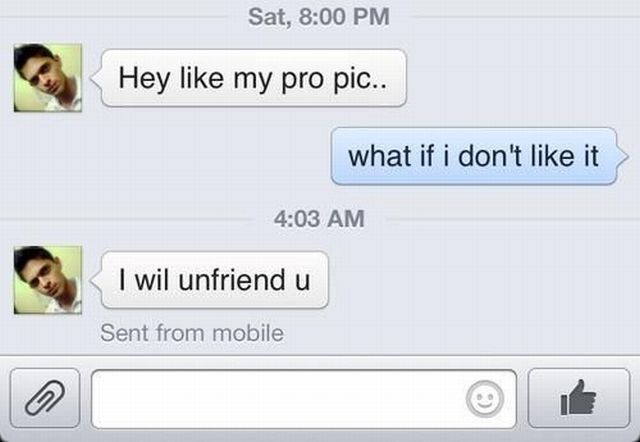Open sender's profile picture beside first message
Viewport: 640px width, 442px height.
click(x=48, y=78)
